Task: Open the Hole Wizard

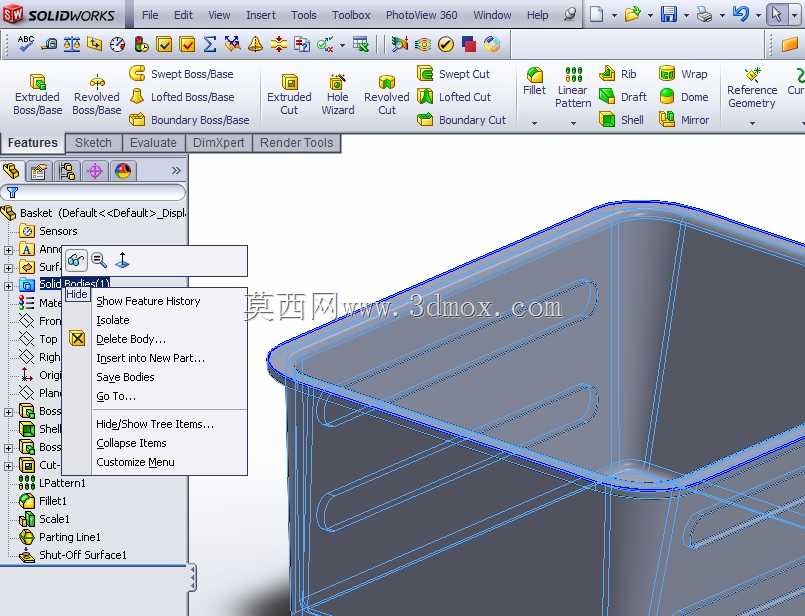Action: 338,94
